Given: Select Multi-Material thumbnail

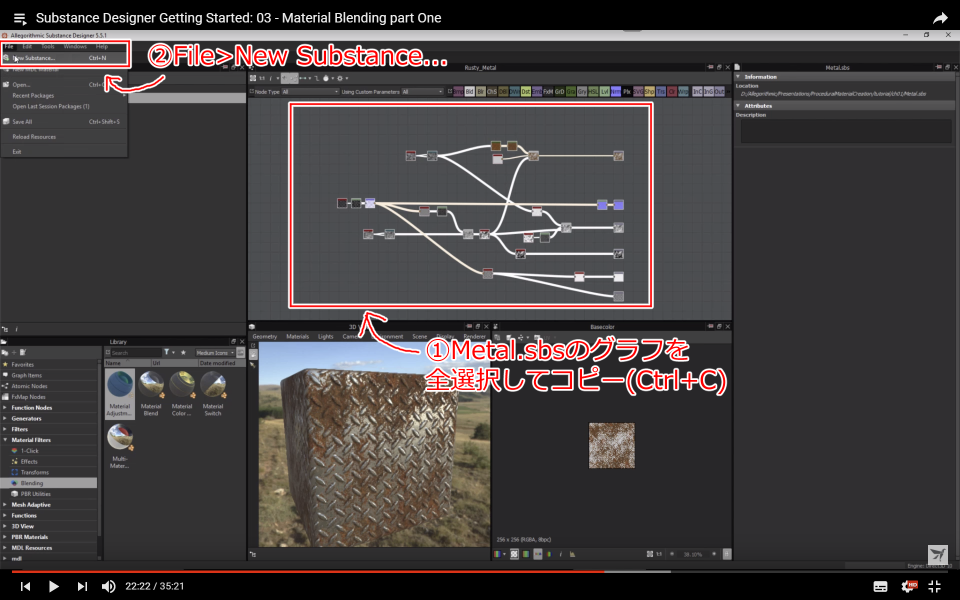Looking at the screenshot, I should [x=119, y=446].
